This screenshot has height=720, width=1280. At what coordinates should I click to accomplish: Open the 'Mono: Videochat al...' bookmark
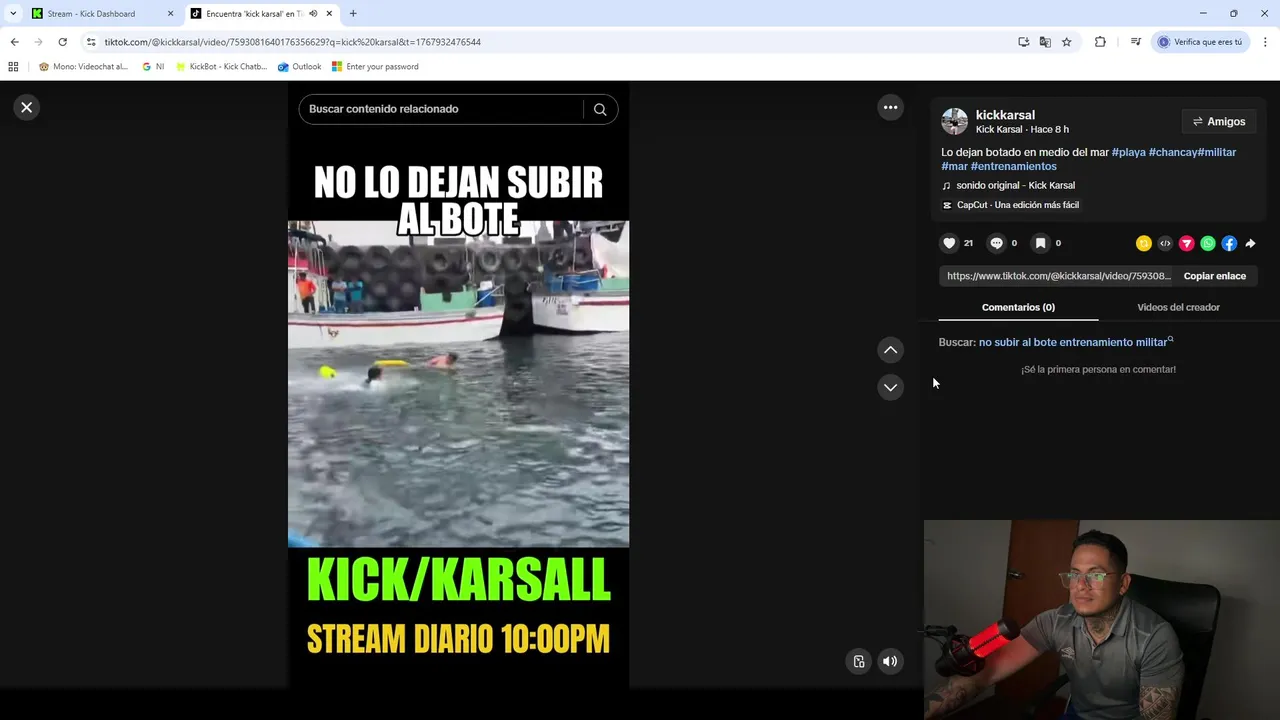click(83, 67)
